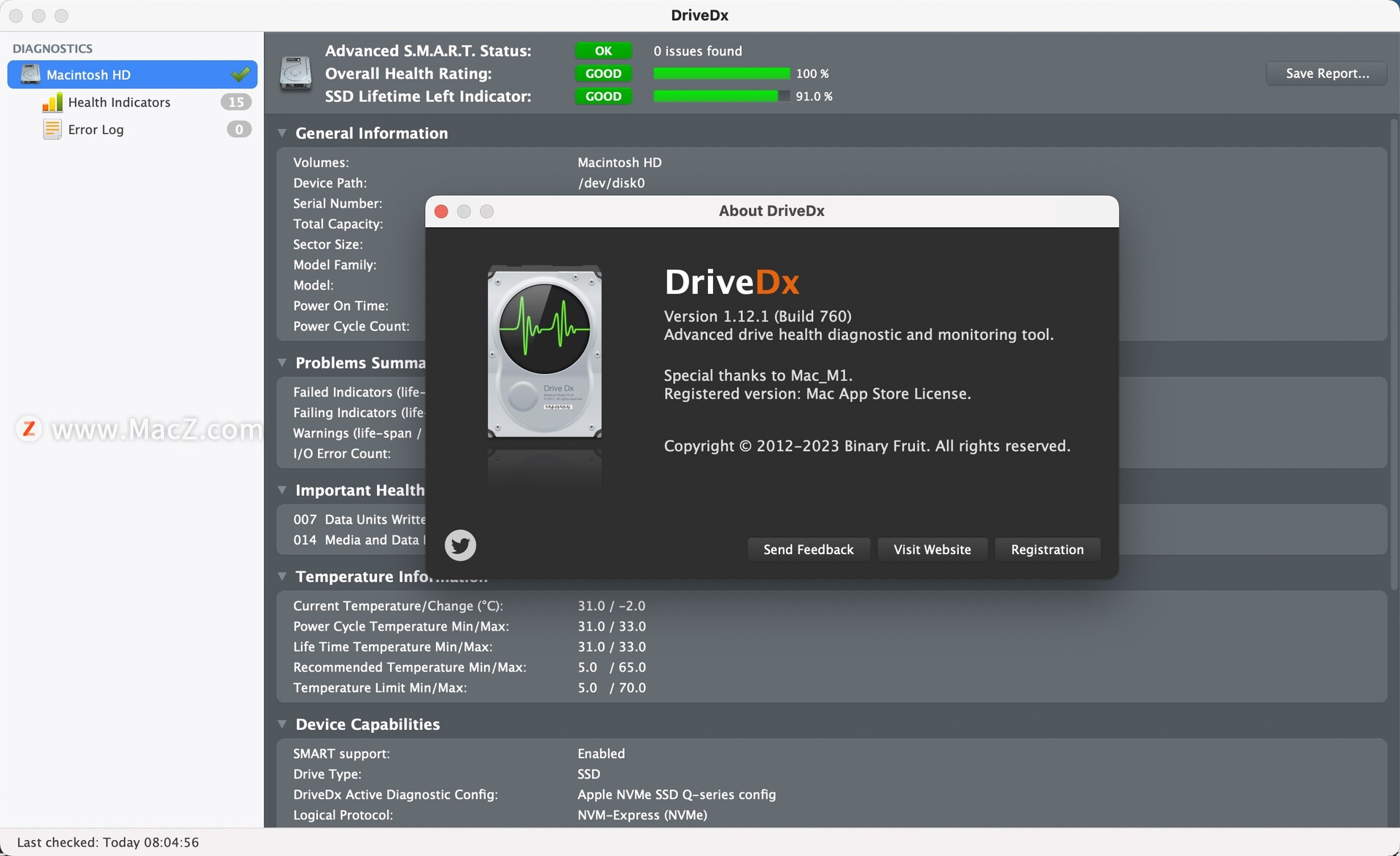
Task: Click 'Apple NVMe SSD Q-series config' value
Action: pyautogui.click(x=677, y=795)
